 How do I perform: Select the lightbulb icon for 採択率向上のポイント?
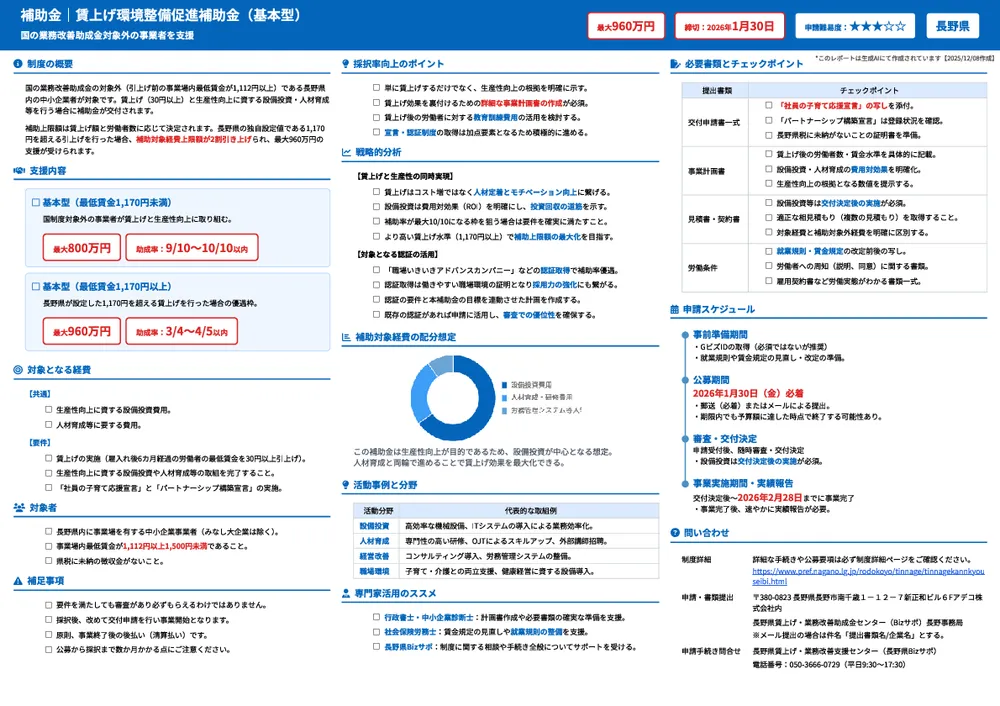(x=346, y=65)
